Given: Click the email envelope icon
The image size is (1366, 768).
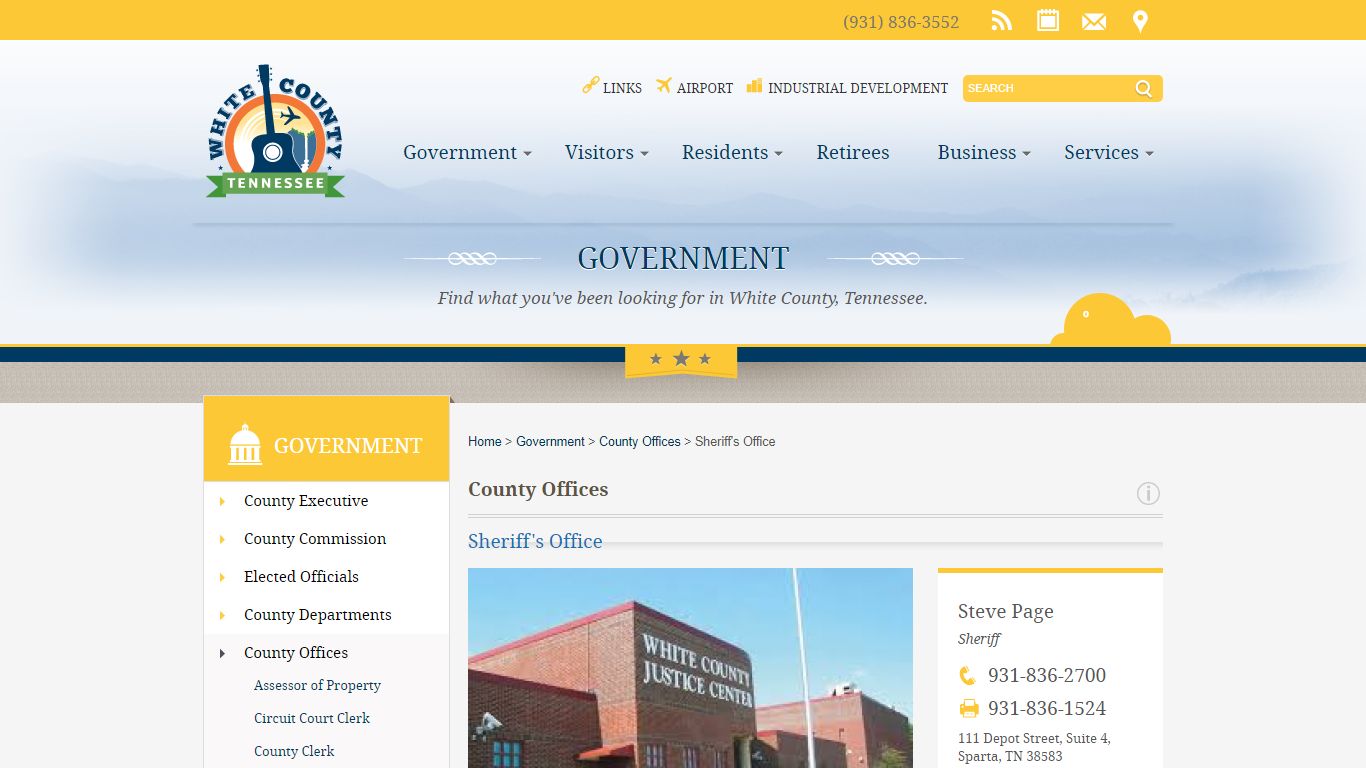Looking at the screenshot, I should click(1094, 21).
